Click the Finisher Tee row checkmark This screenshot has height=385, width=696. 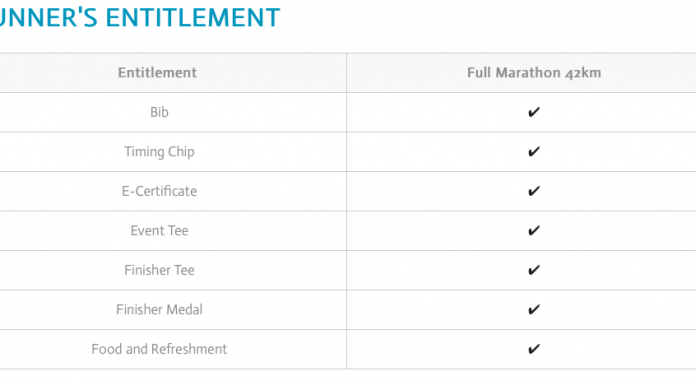534,270
